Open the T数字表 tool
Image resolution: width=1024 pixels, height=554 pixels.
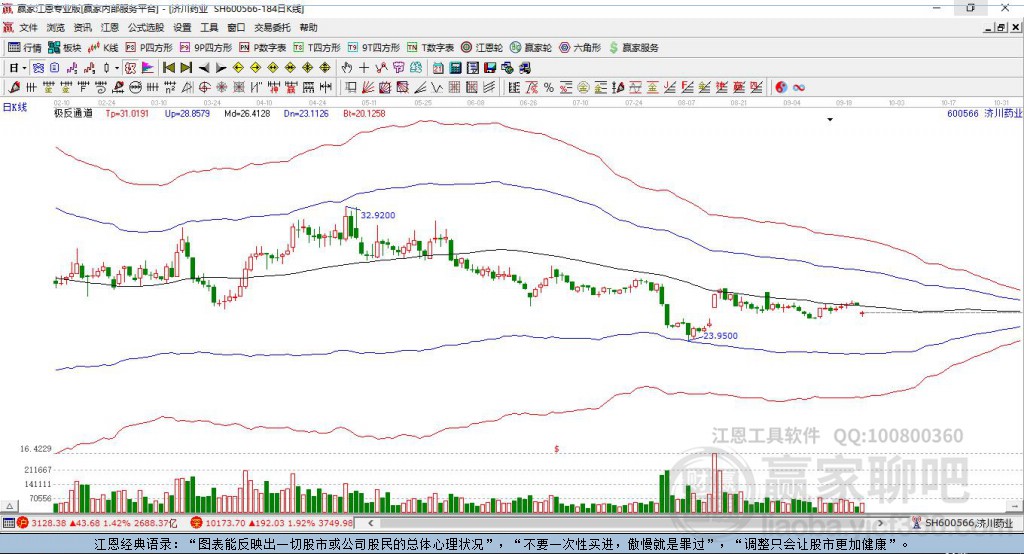430,48
